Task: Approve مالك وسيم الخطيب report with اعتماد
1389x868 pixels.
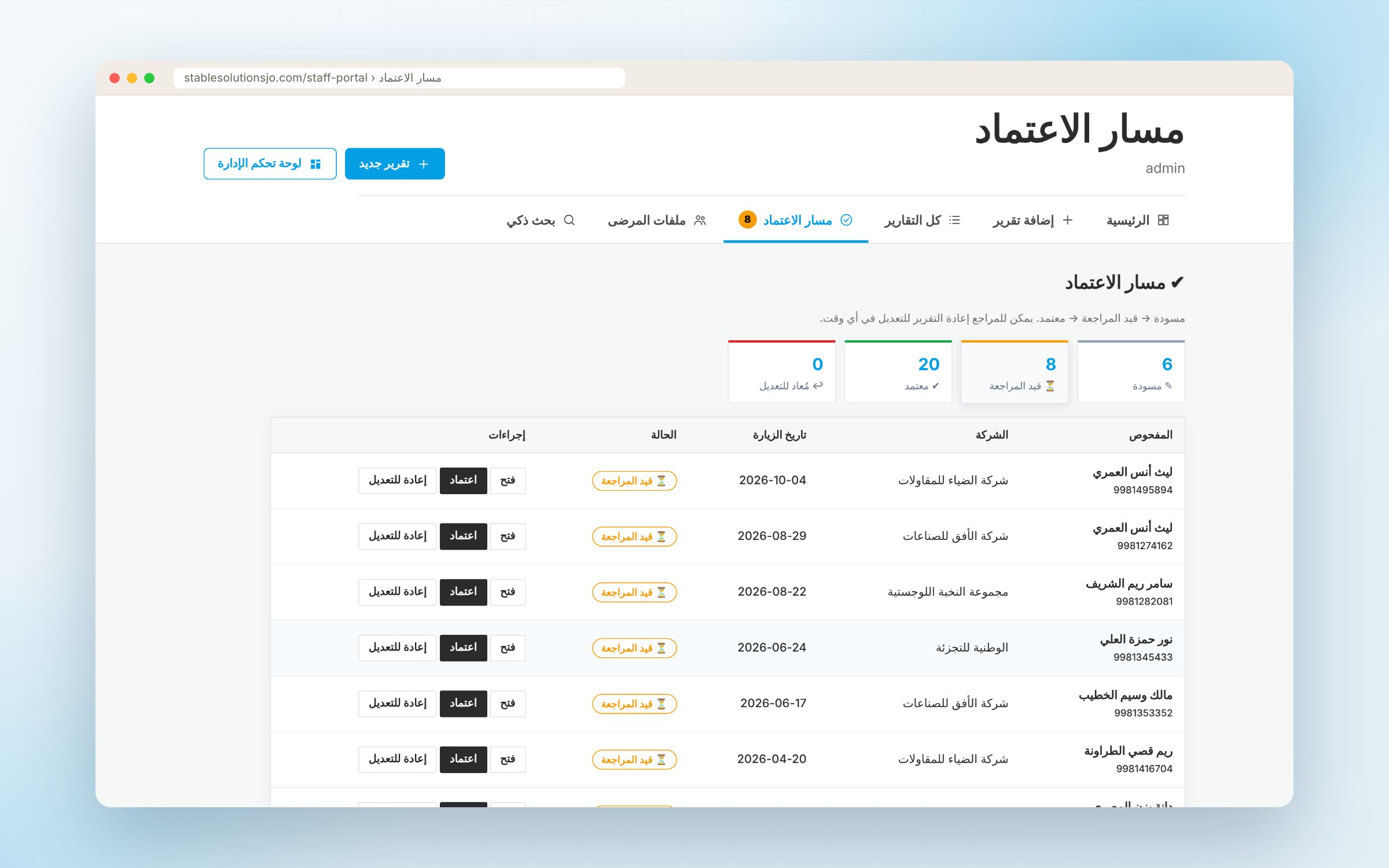Action: [x=464, y=704]
